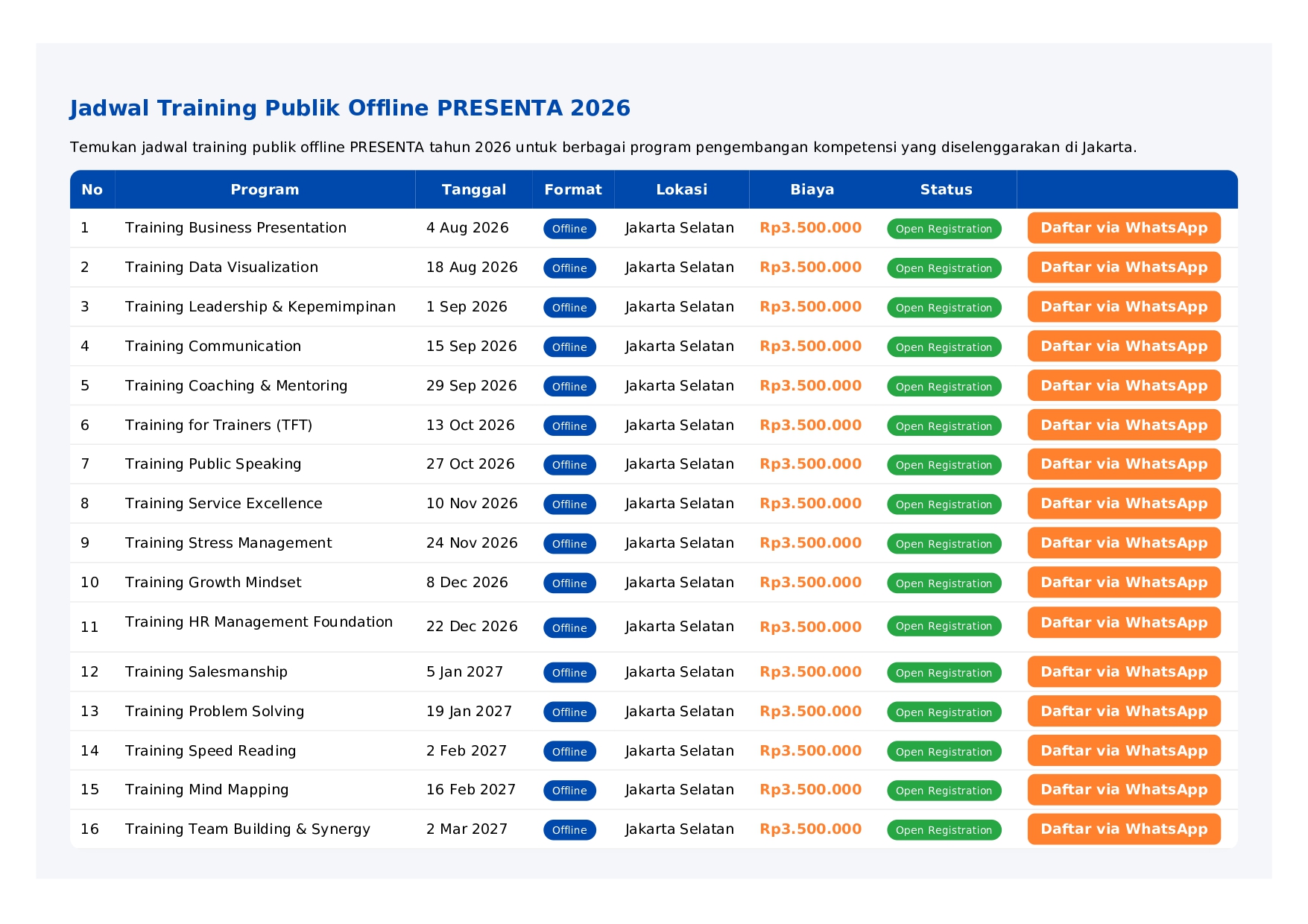1308x924 pixels.
Task: Click the program name Training Public Speaking
Action: (x=213, y=464)
